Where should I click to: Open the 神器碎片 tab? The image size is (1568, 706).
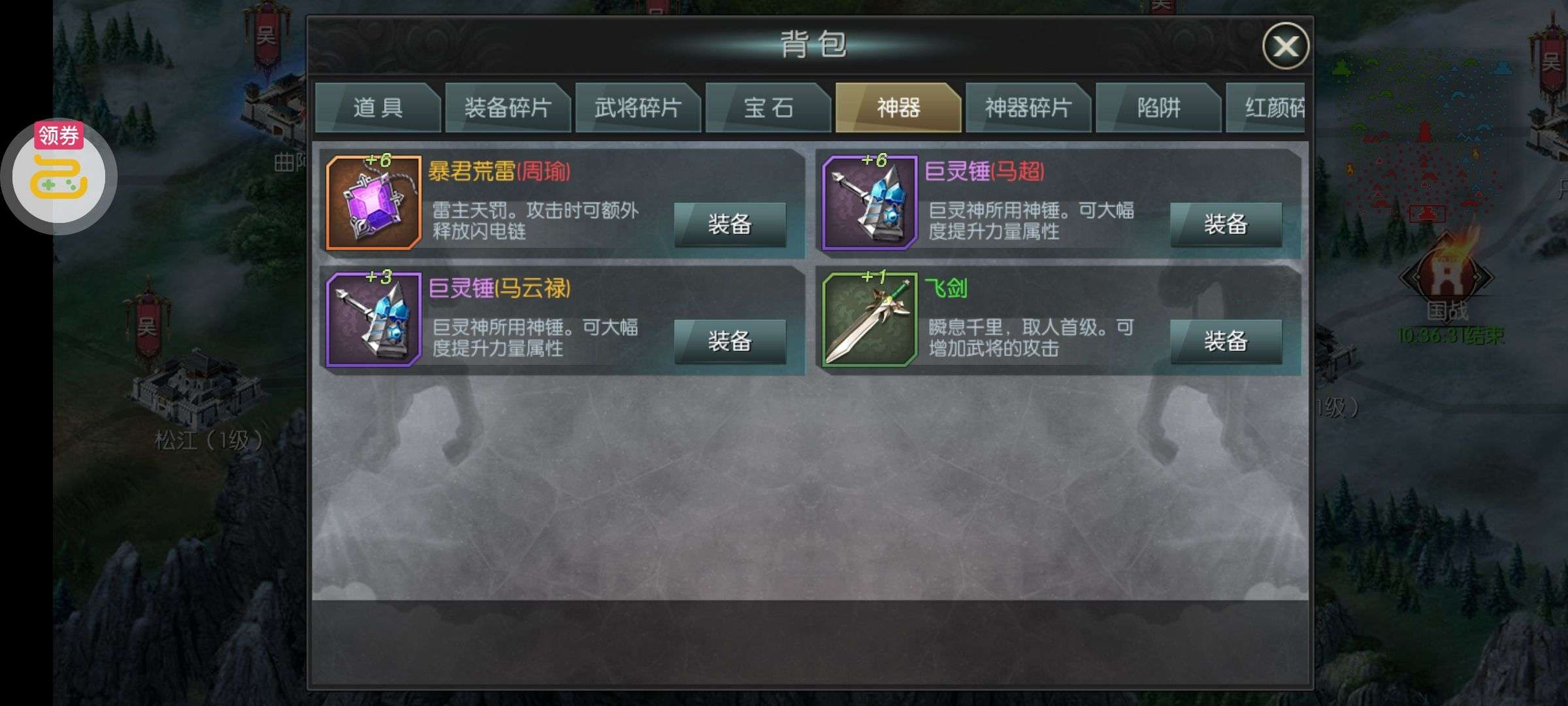(1028, 108)
